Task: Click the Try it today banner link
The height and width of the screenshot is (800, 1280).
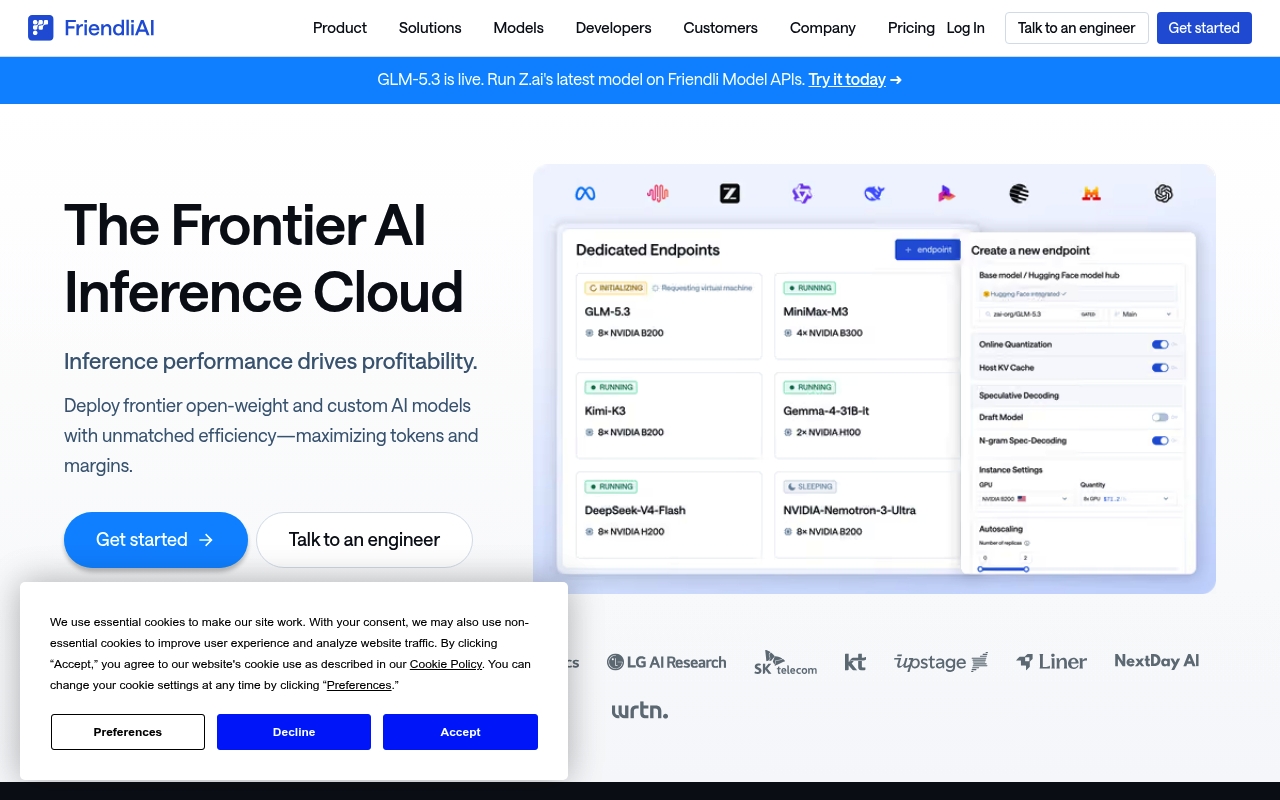Action: [x=847, y=80]
